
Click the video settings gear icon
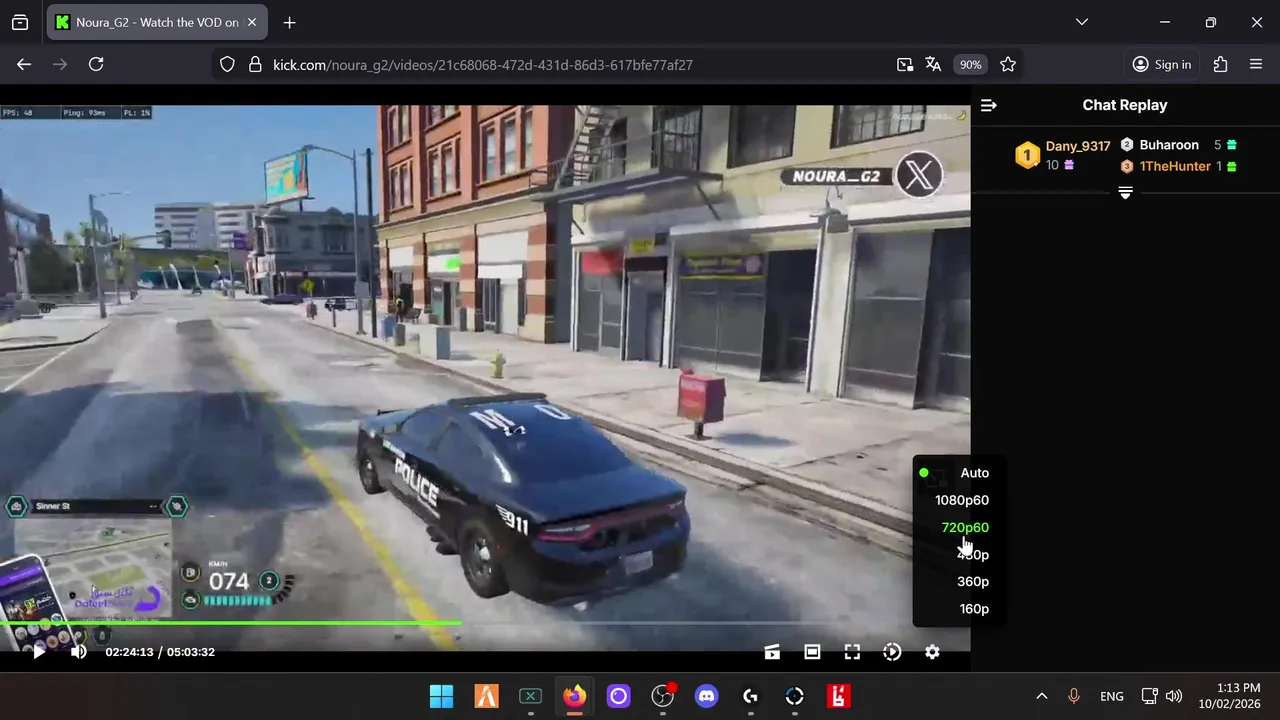[x=932, y=652]
